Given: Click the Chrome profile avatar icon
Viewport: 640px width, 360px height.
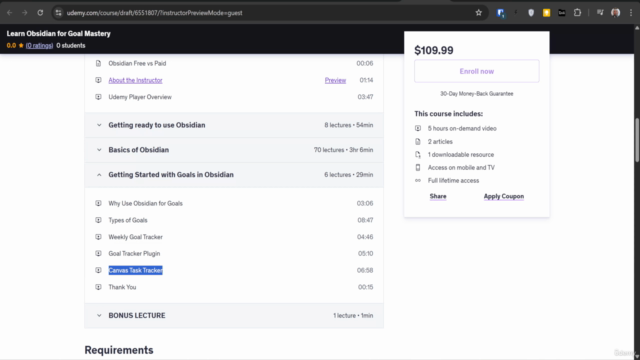Looking at the screenshot, I should 616,13.
